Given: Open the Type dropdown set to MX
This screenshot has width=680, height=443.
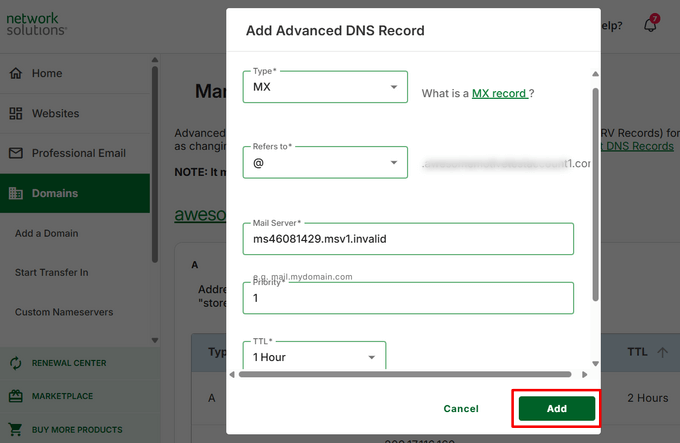Looking at the screenshot, I should [324, 87].
